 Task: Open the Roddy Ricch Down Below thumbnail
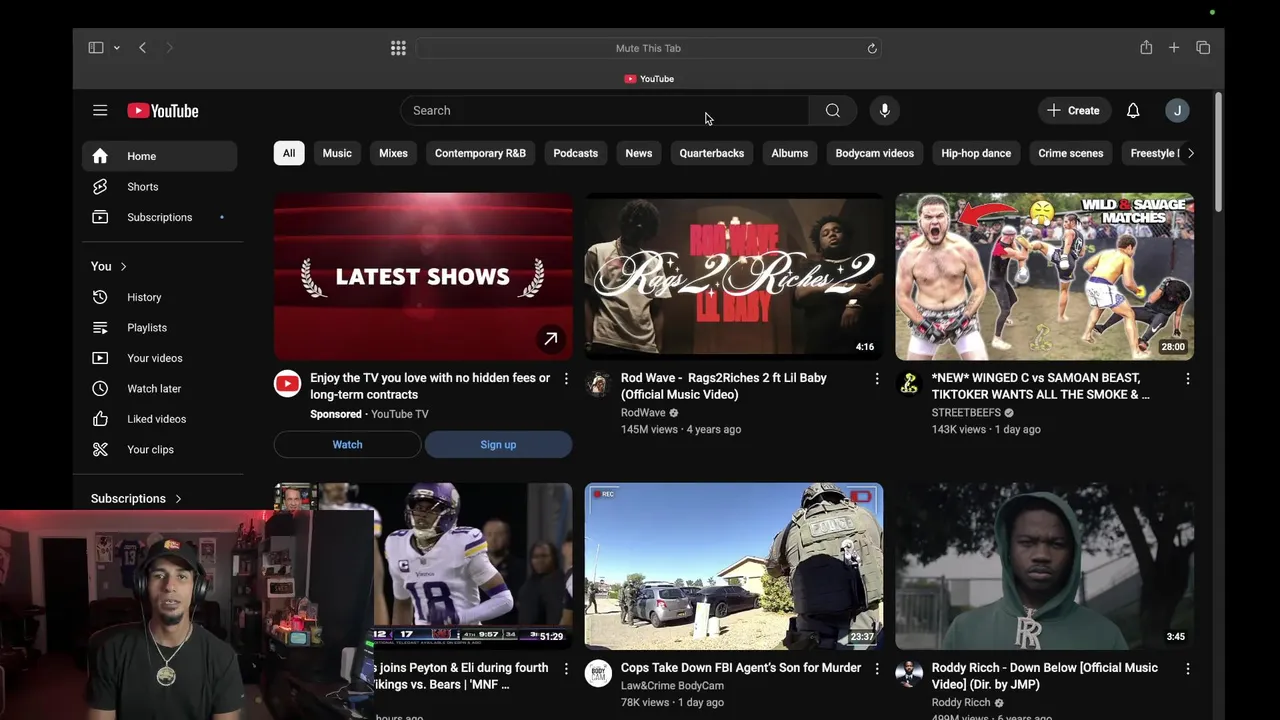tap(1044, 566)
